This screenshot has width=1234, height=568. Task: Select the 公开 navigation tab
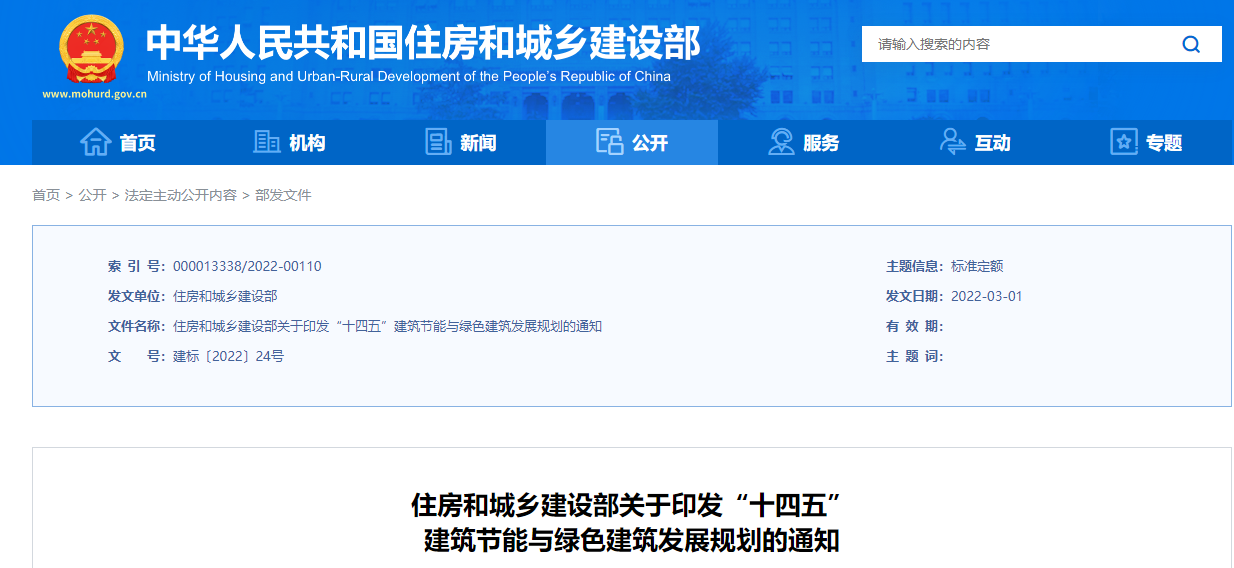tap(632, 142)
